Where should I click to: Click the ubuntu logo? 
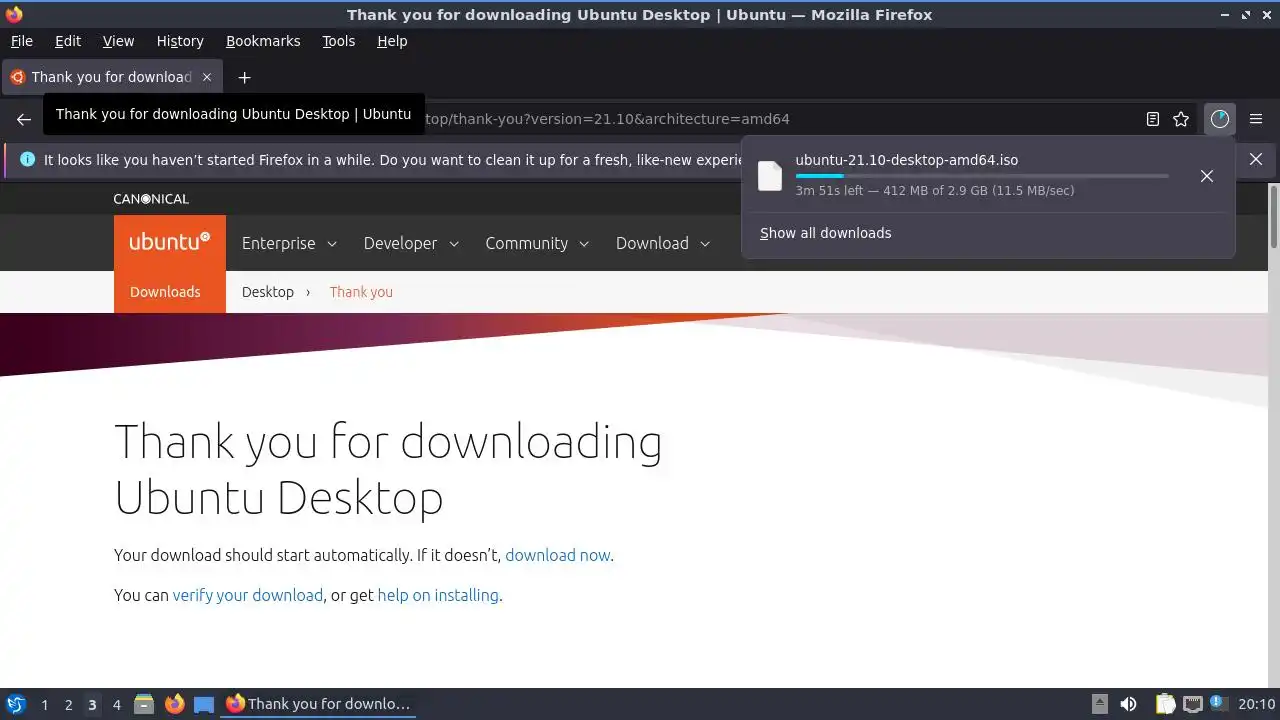170,243
